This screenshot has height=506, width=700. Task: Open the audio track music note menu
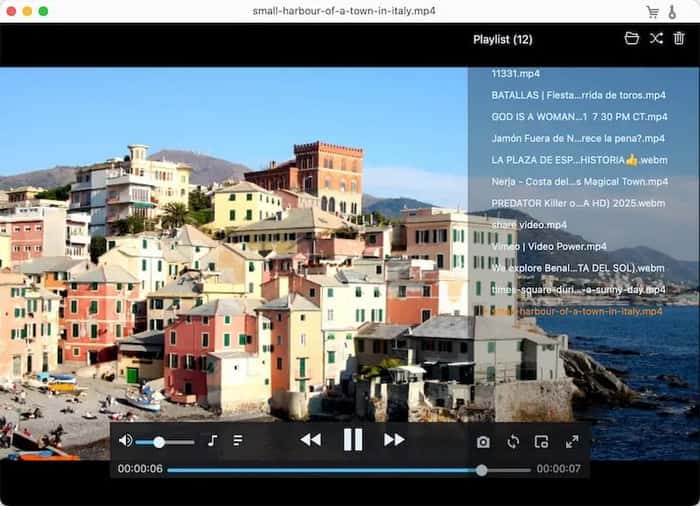point(212,441)
